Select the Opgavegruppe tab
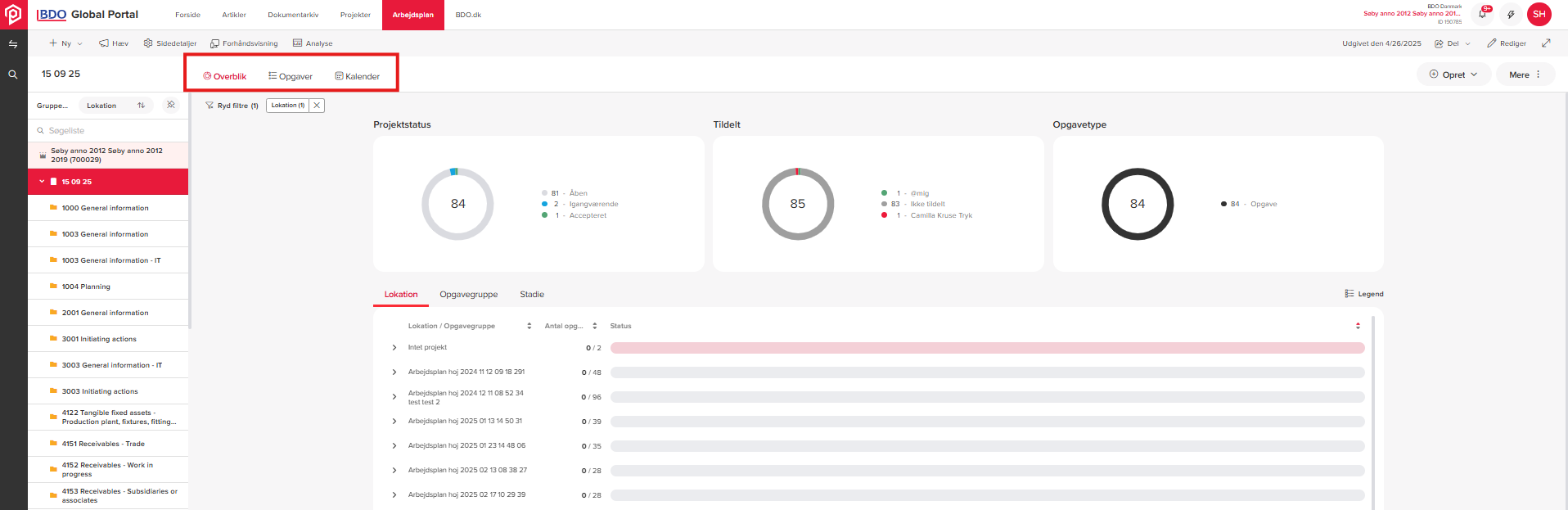 click(x=468, y=295)
